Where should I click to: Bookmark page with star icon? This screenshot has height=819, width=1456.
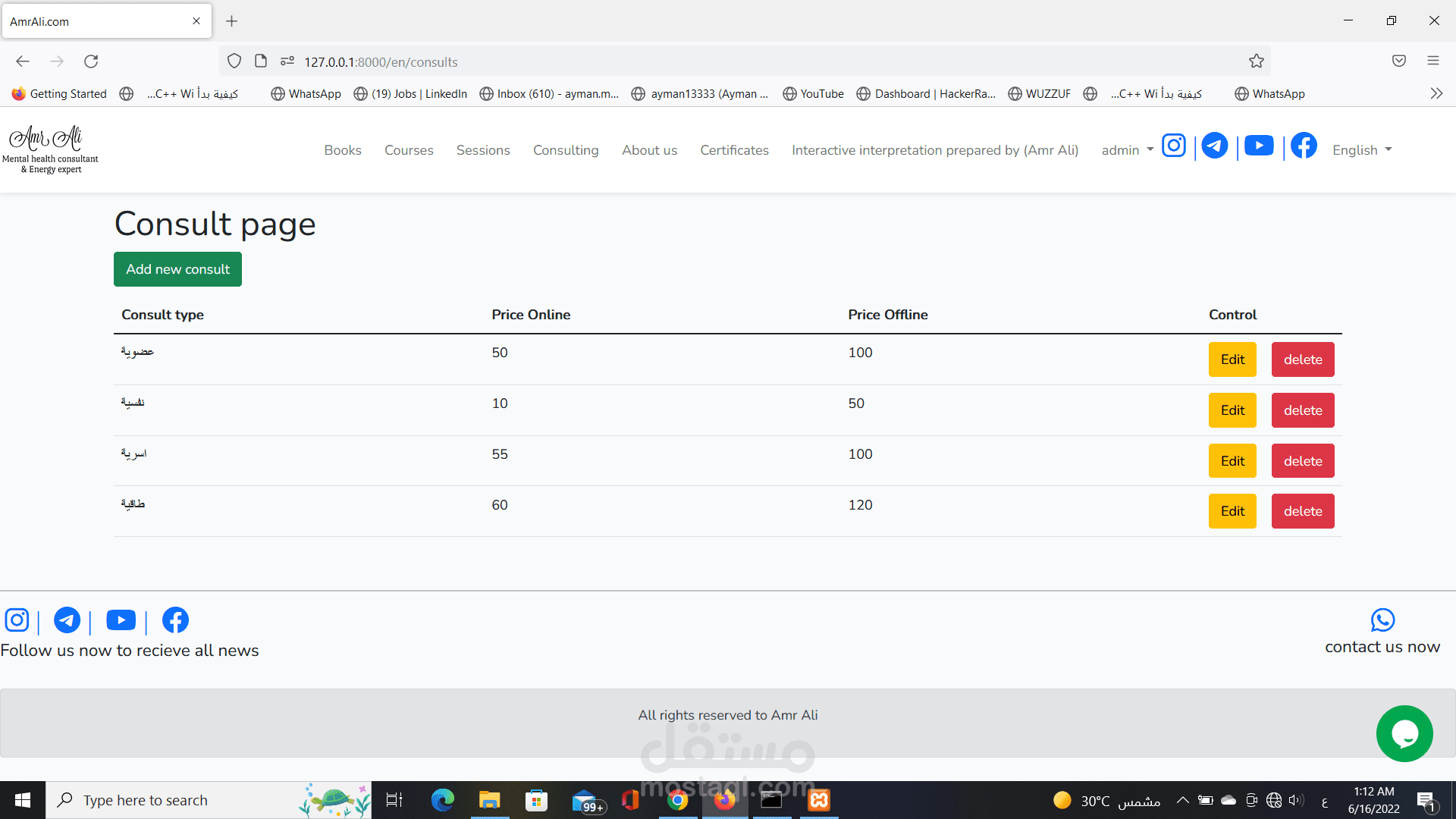[1257, 61]
